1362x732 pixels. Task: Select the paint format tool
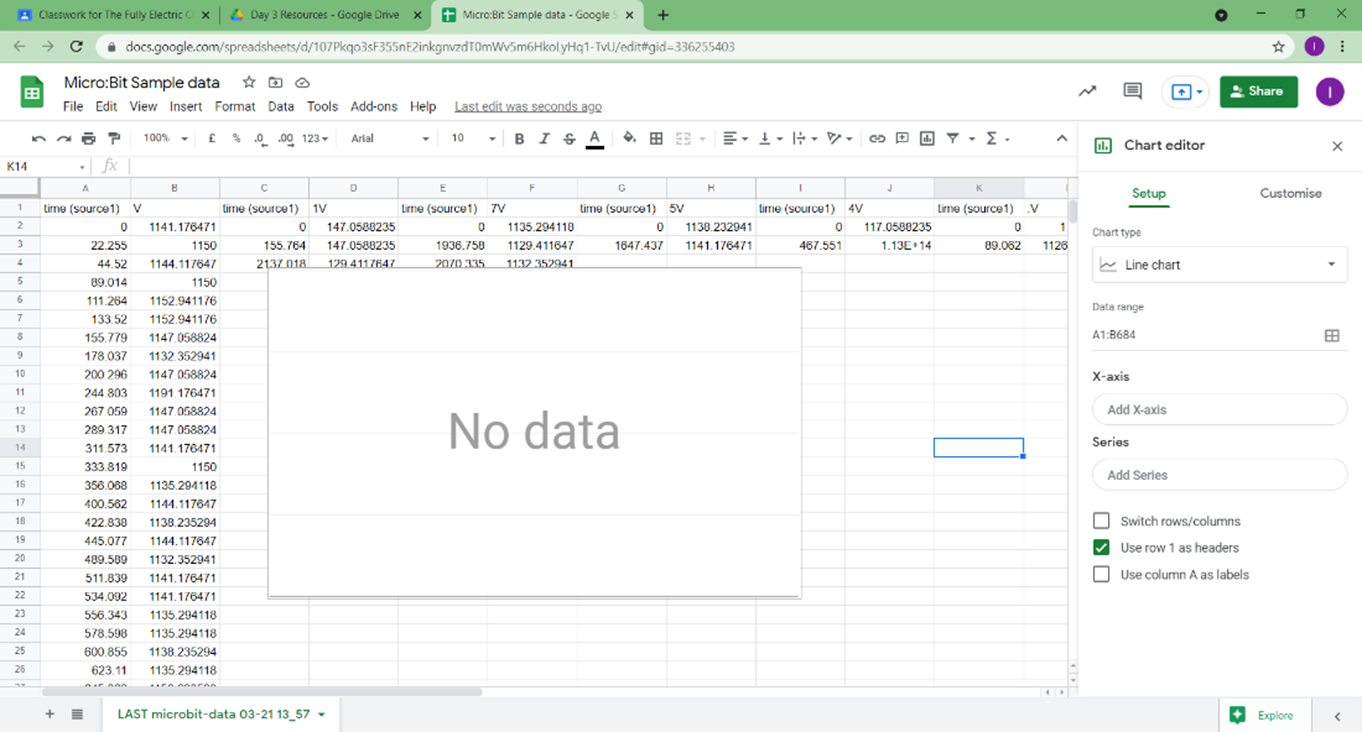point(114,139)
